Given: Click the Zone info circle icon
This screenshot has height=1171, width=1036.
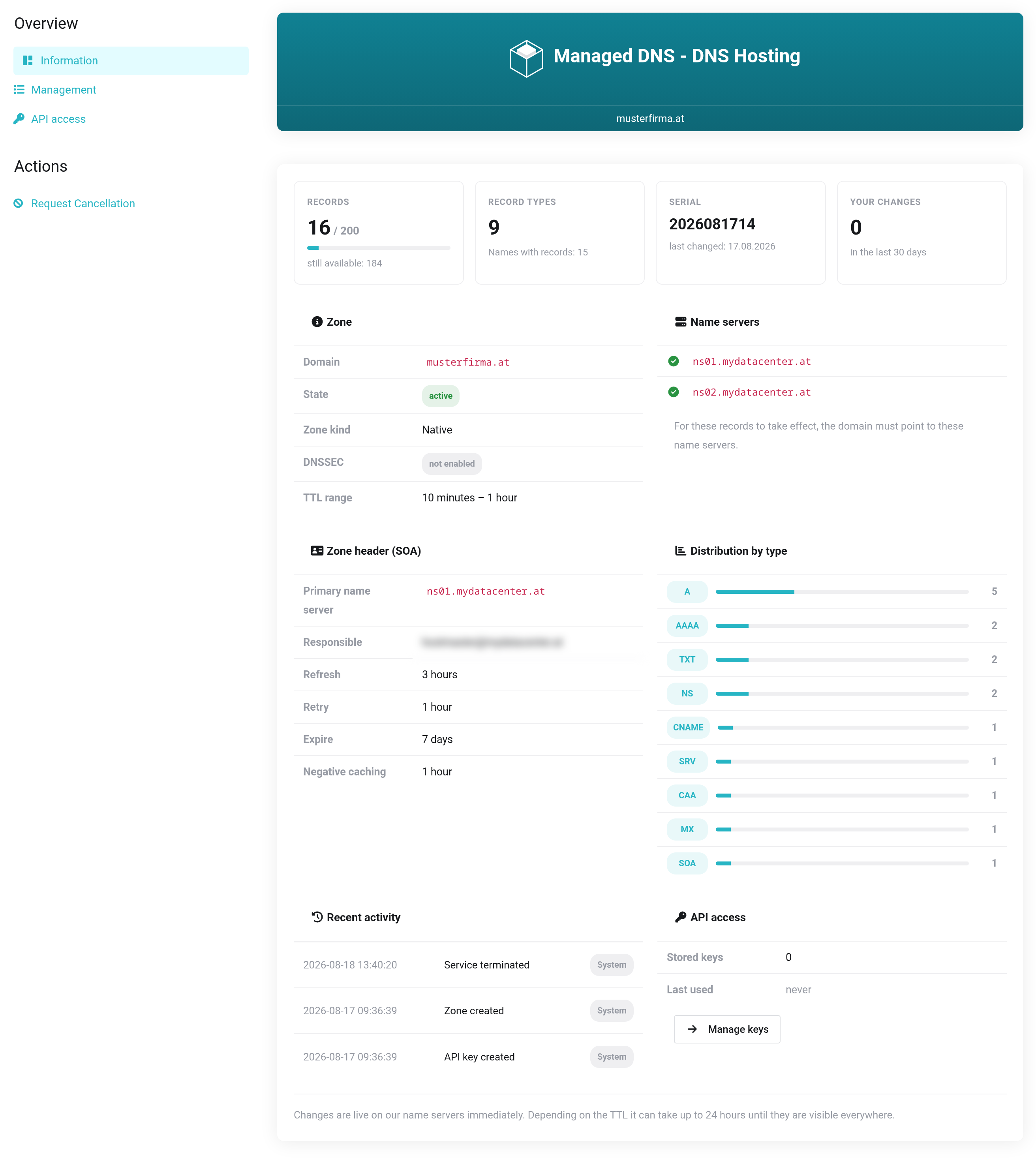Looking at the screenshot, I should (317, 322).
